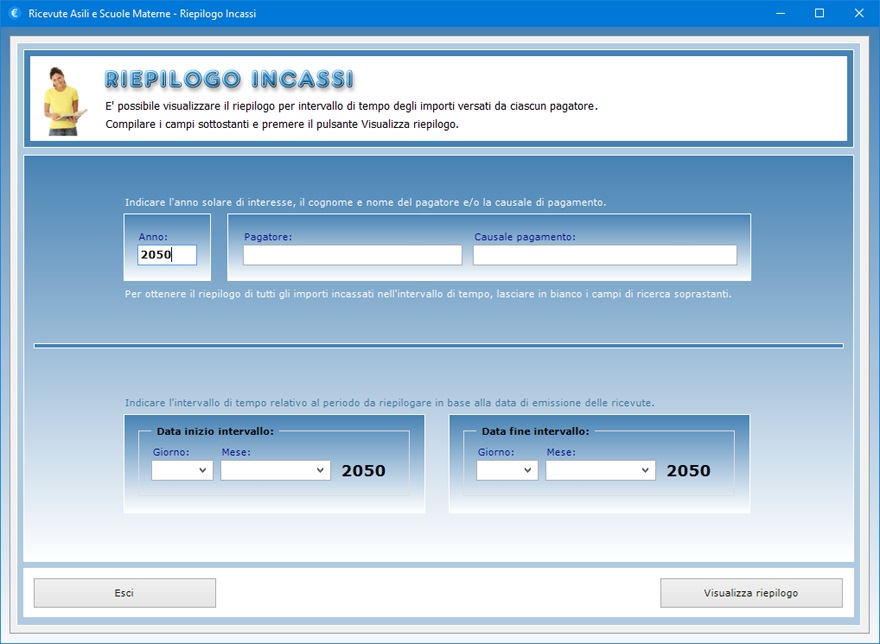The height and width of the screenshot is (644, 880).
Task: Close the Riepilogo Incassi window
Action: click(858, 13)
